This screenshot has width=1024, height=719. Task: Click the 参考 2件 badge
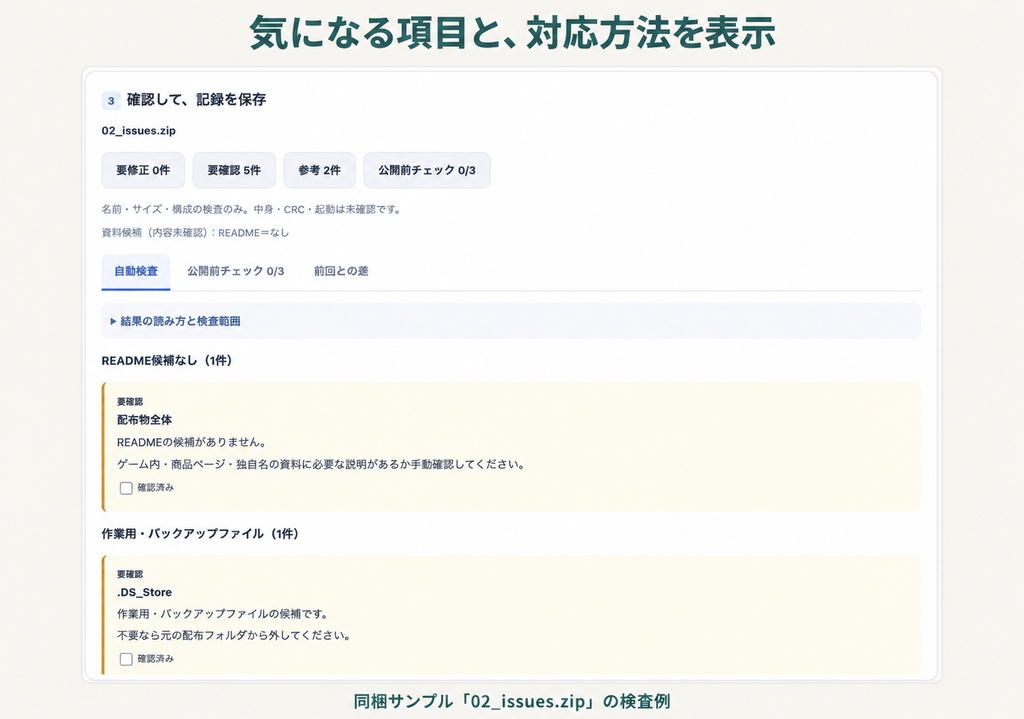319,170
